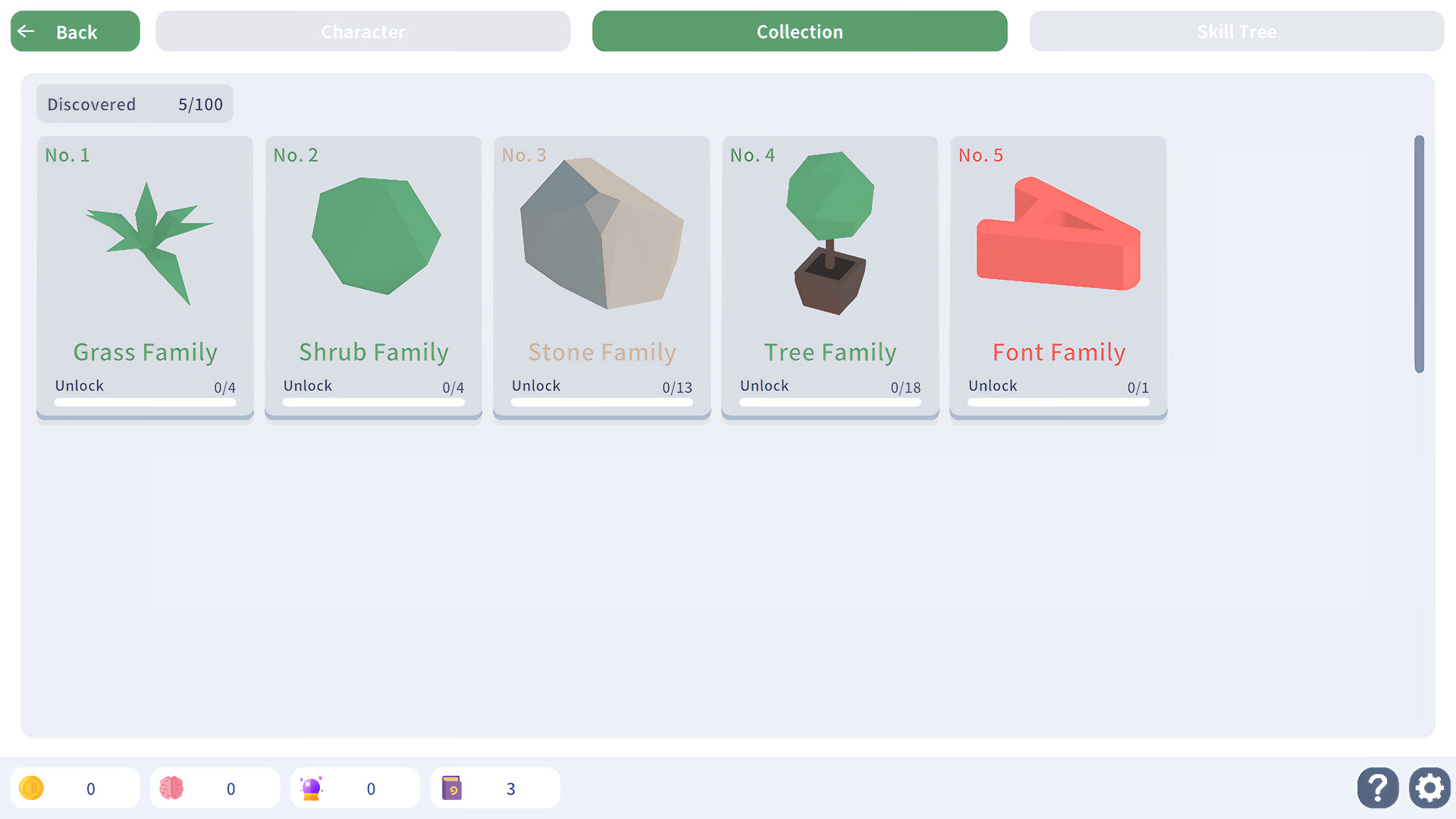Click the gold coin currency icon
Image resolution: width=1456 pixels, height=819 pixels.
pyautogui.click(x=32, y=789)
